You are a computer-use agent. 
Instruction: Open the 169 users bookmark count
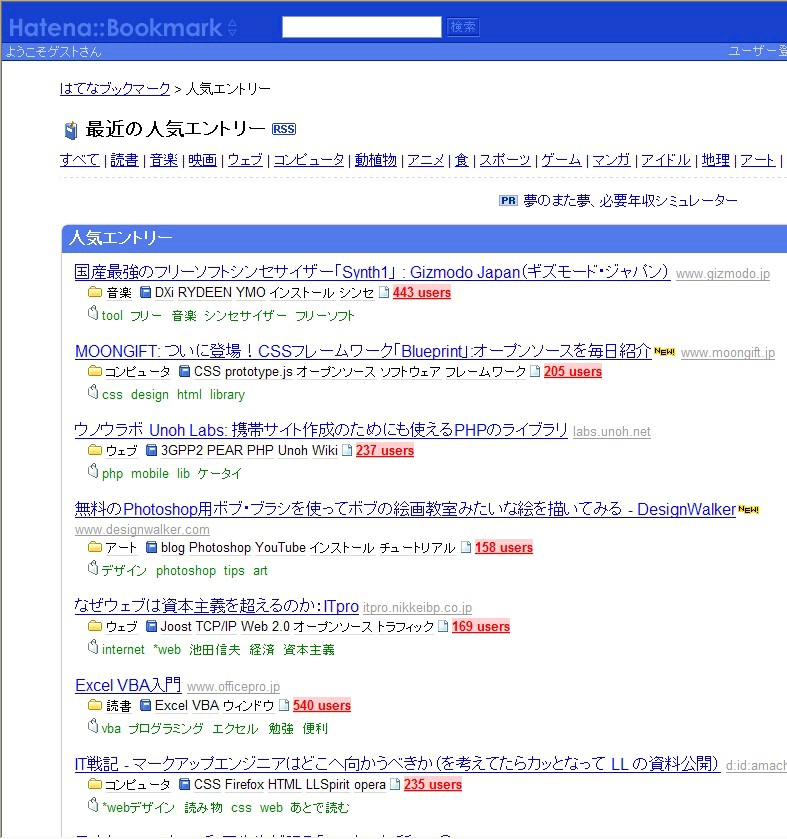pyautogui.click(x=480, y=627)
